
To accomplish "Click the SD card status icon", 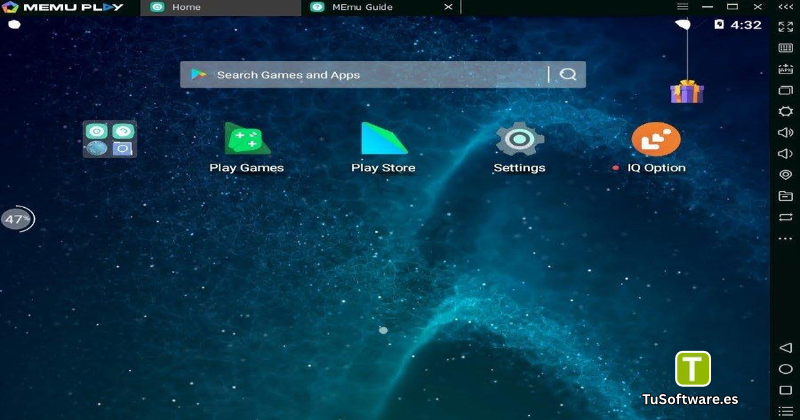I will [x=719, y=24].
